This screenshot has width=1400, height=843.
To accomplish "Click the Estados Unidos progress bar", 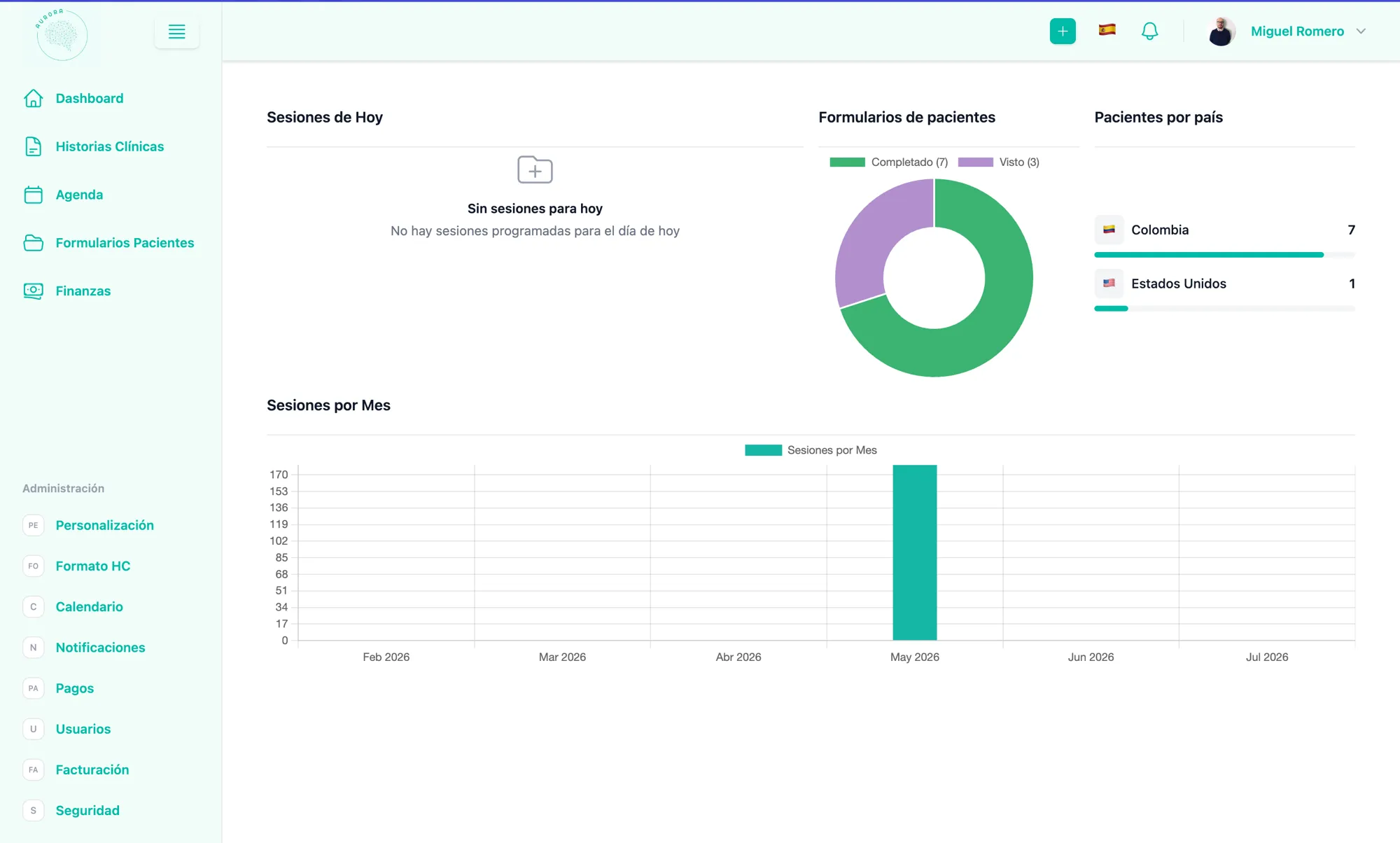I will point(1225,308).
